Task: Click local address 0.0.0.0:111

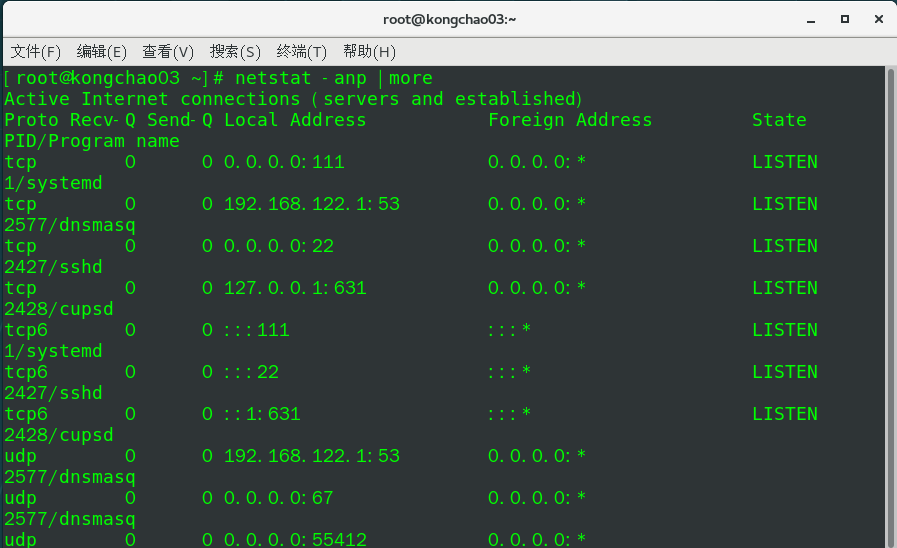Action: click(x=284, y=162)
